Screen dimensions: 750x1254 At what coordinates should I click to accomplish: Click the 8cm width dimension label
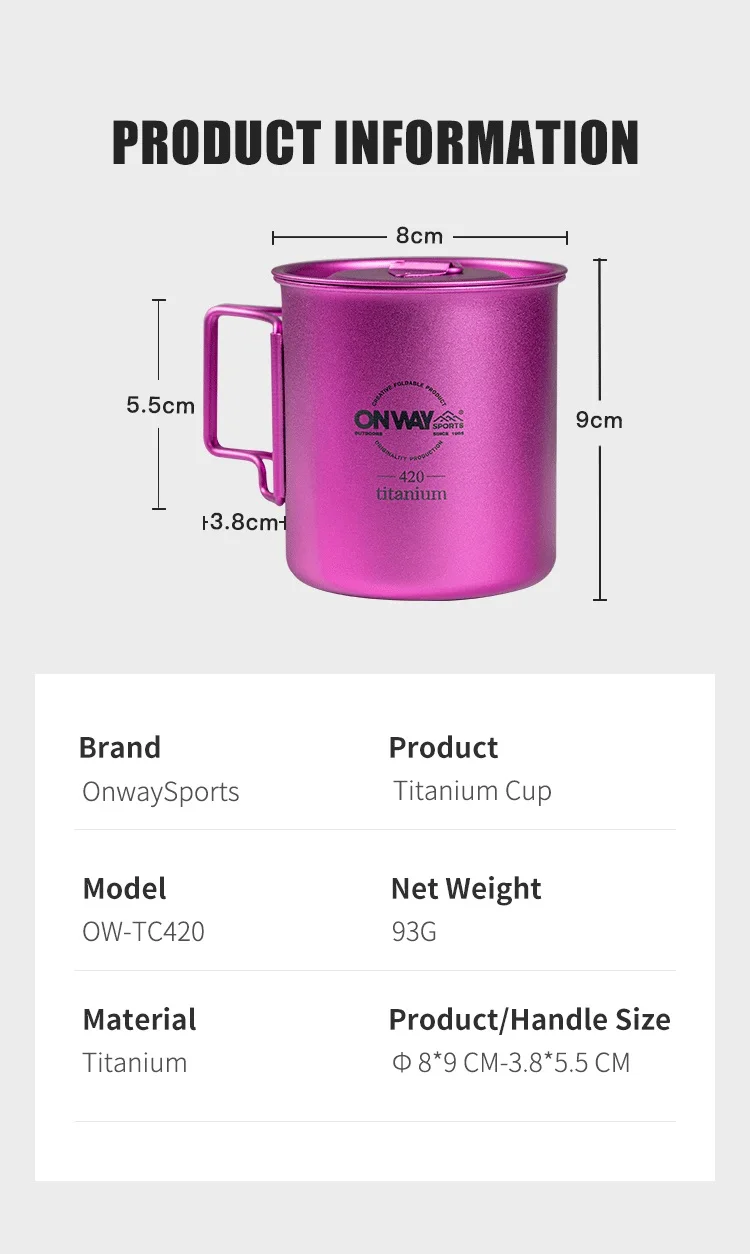419,236
